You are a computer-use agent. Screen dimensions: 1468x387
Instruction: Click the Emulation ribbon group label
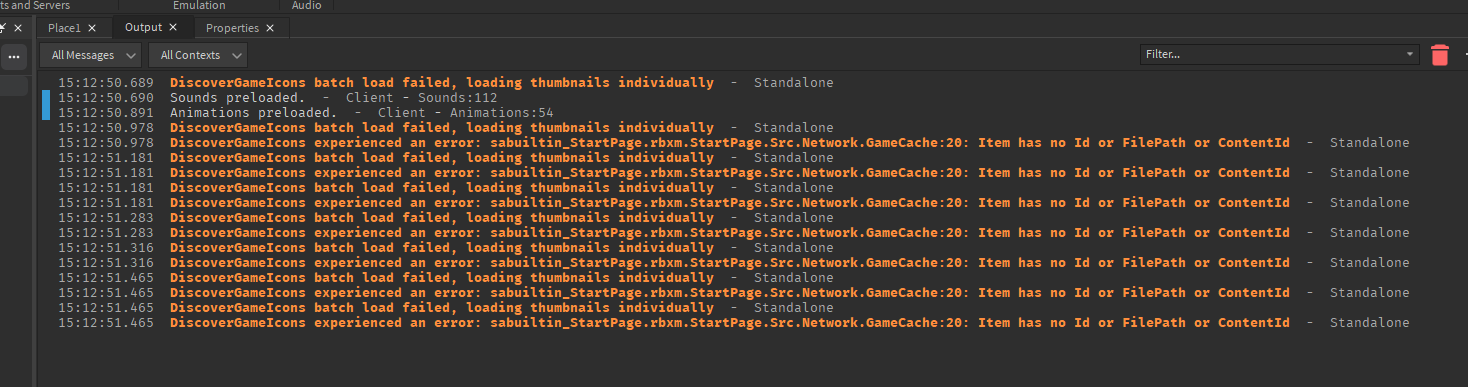click(x=199, y=6)
